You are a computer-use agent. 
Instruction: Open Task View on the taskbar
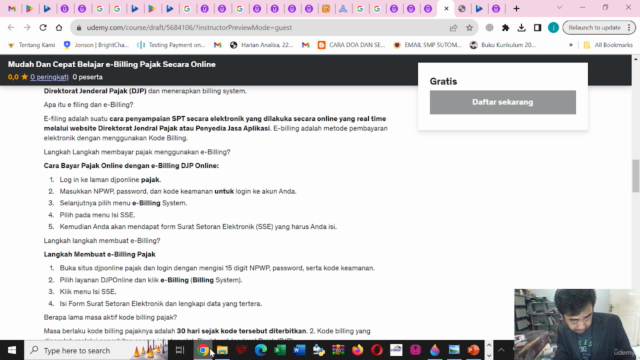[180, 350]
